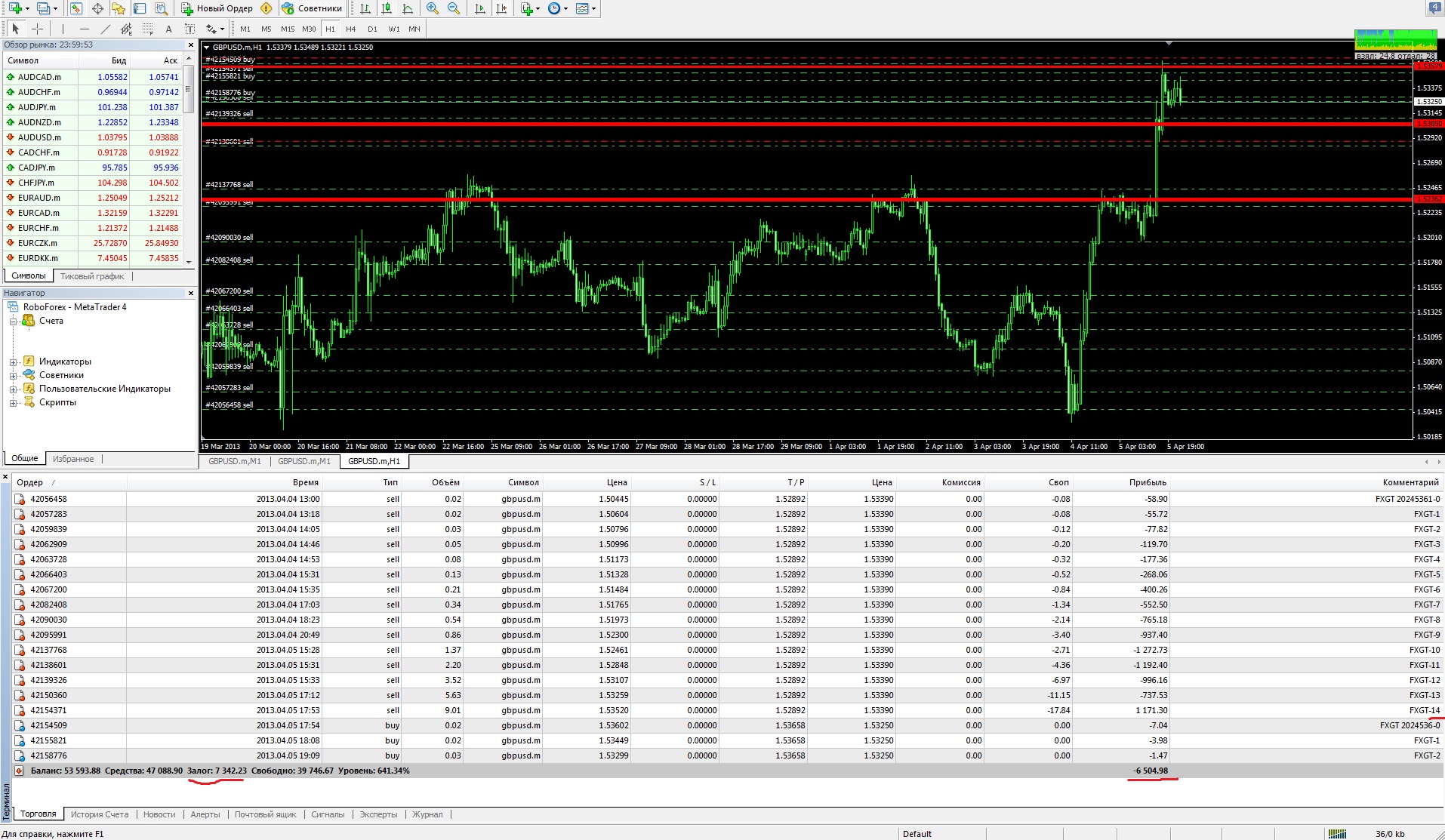
Task: Switch timeframe to H4
Action: (351, 29)
